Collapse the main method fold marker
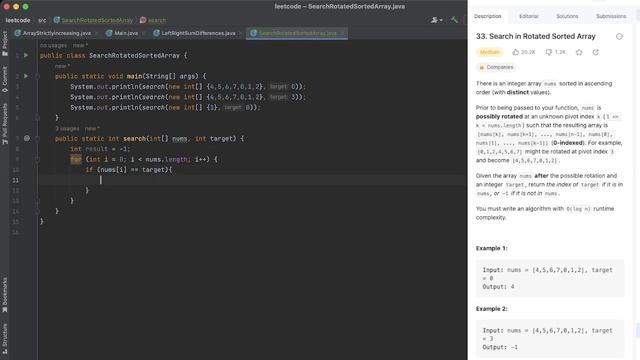640x360 pixels. click(x=37, y=76)
